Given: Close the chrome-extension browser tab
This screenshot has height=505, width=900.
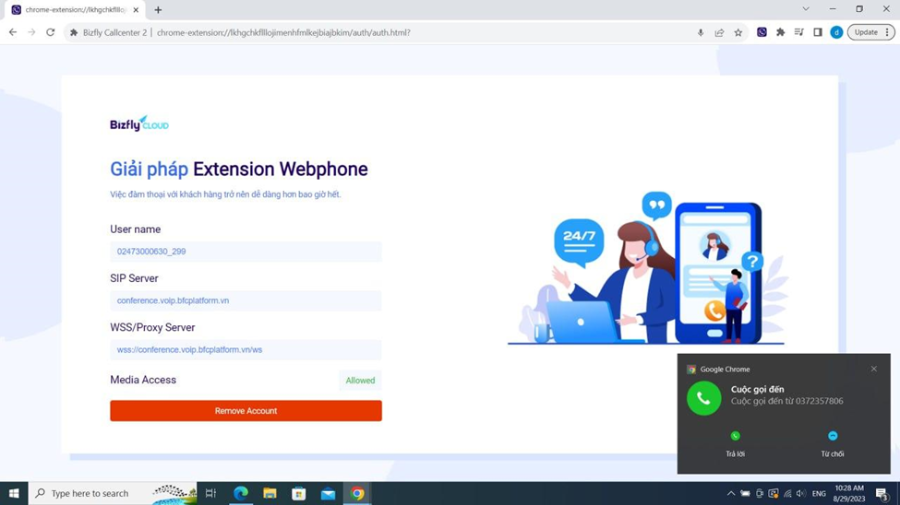Looking at the screenshot, I should 136,10.
